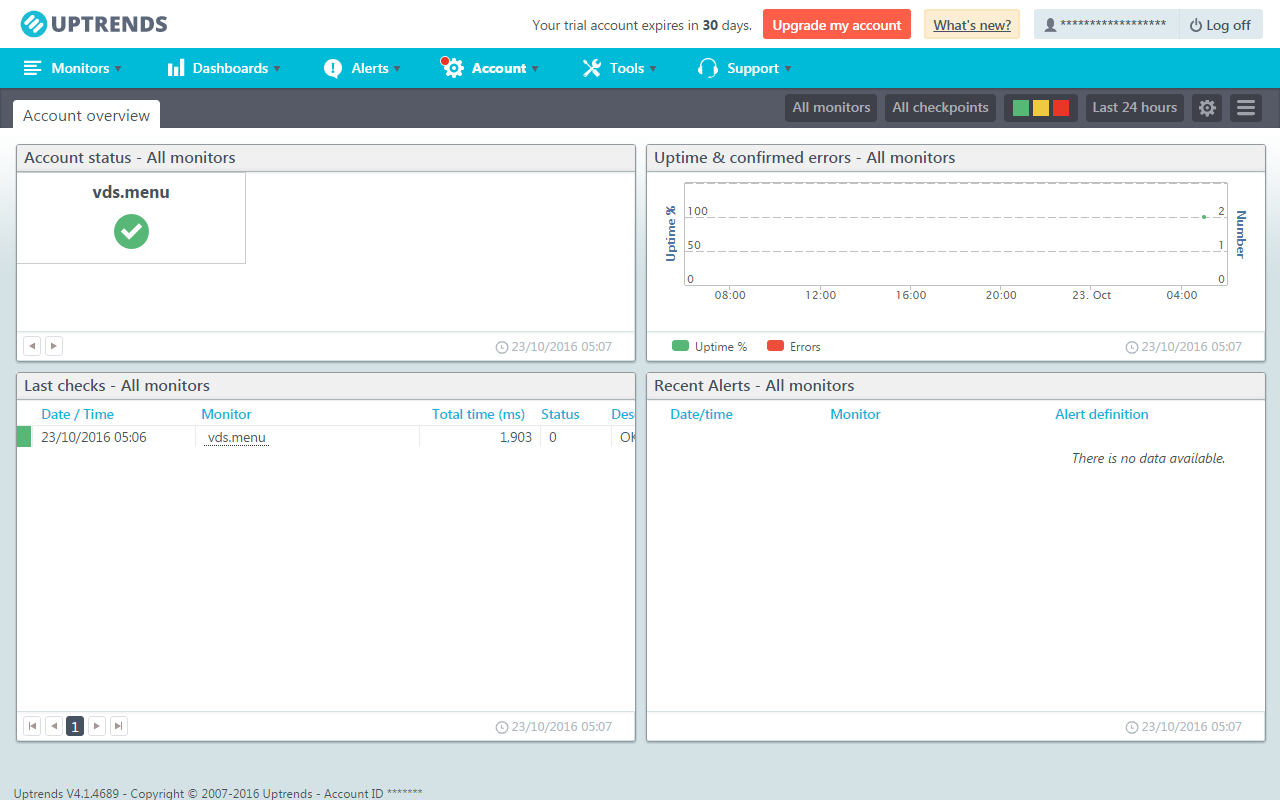Click Upgrade my account button
The image size is (1280, 800).
(837, 25)
